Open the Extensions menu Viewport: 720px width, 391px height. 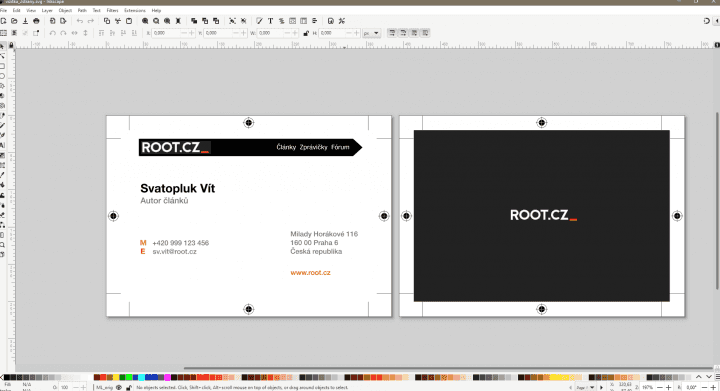[135, 10]
